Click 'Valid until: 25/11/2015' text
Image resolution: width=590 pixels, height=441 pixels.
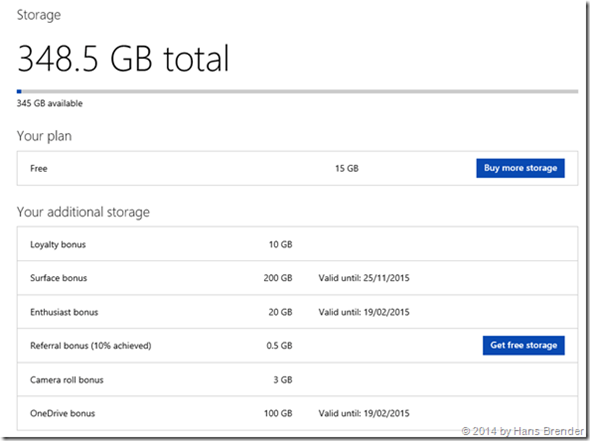[364, 278]
